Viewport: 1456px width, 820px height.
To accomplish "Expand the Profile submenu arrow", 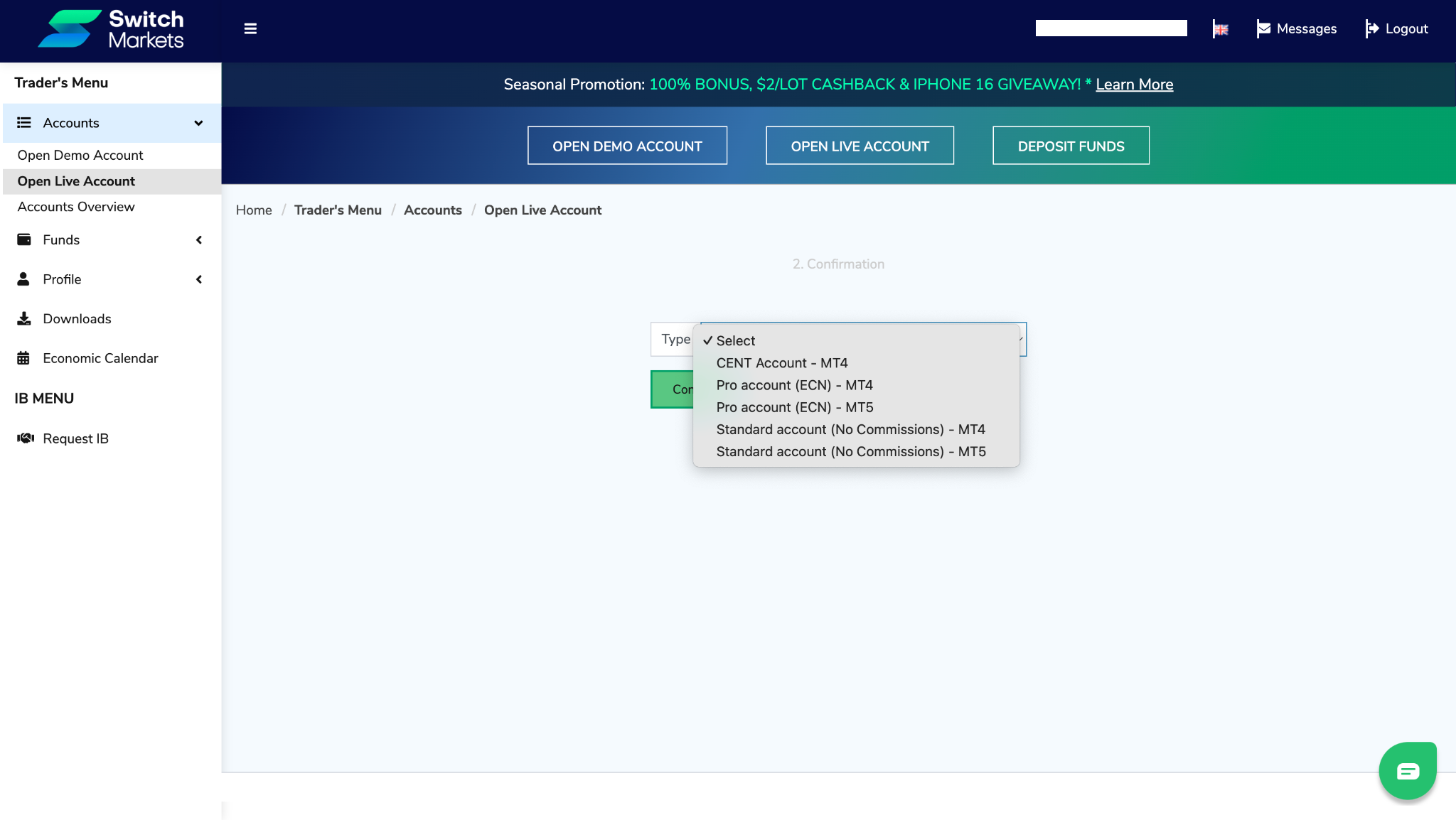I will [199, 279].
